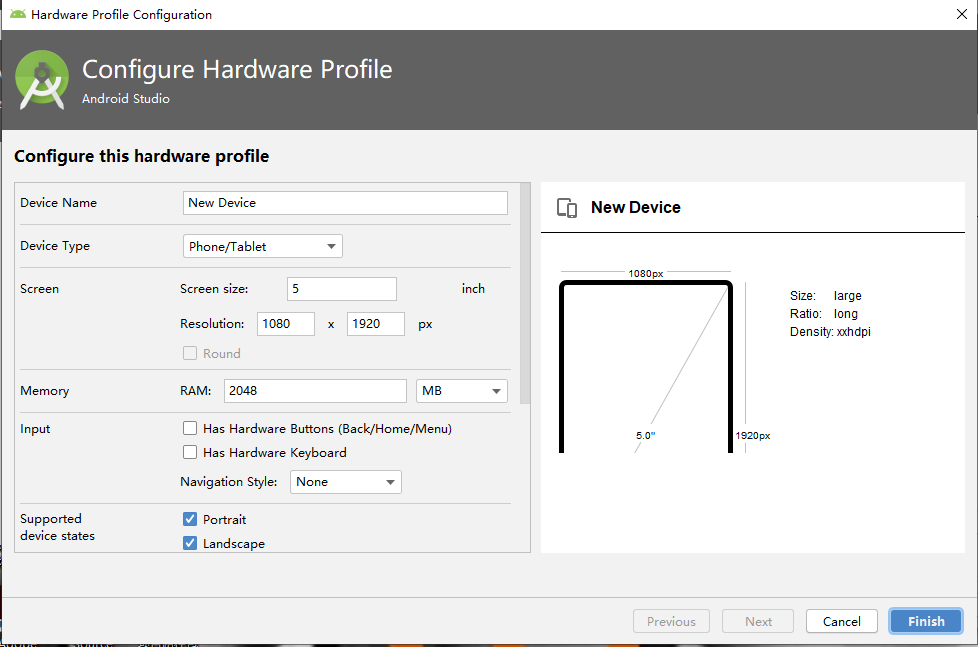Open the RAM unit MB dropdown
Viewport: 978px width, 647px height.
pyautogui.click(x=462, y=391)
